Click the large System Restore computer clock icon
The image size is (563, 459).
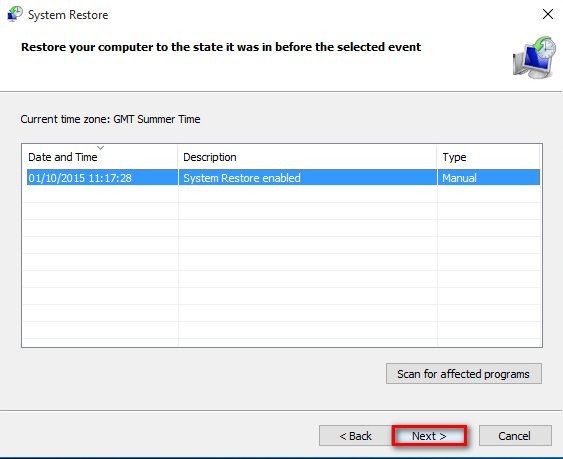pos(534,57)
